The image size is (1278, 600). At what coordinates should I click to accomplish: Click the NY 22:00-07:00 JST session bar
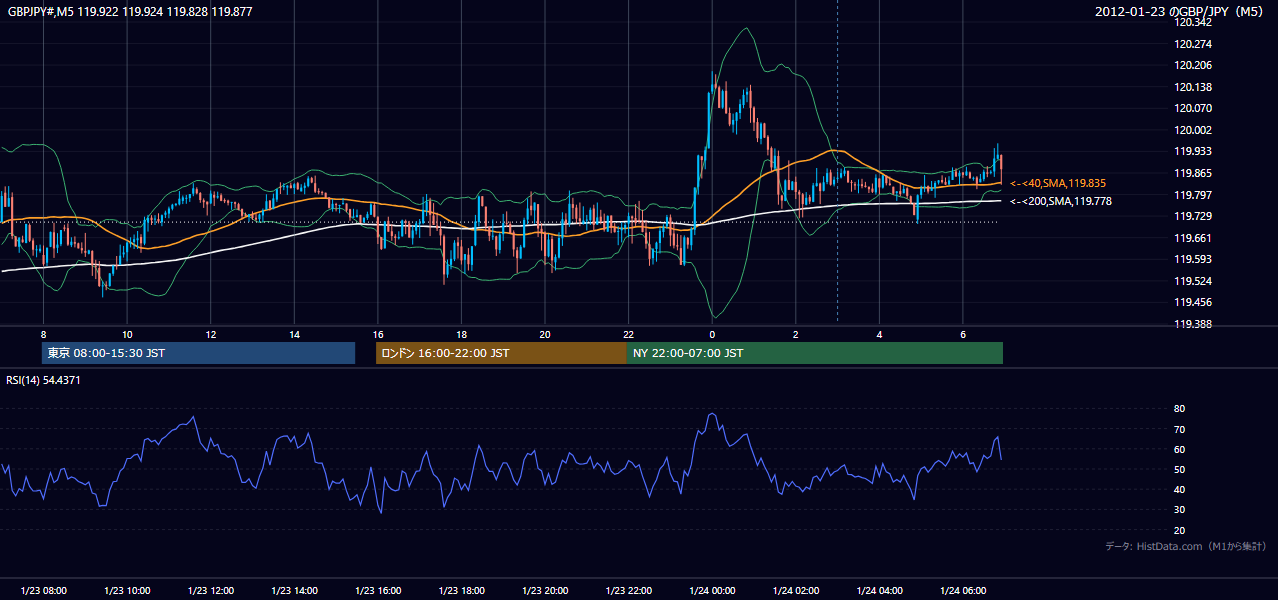pyautogui.click(x=815, y=353)
